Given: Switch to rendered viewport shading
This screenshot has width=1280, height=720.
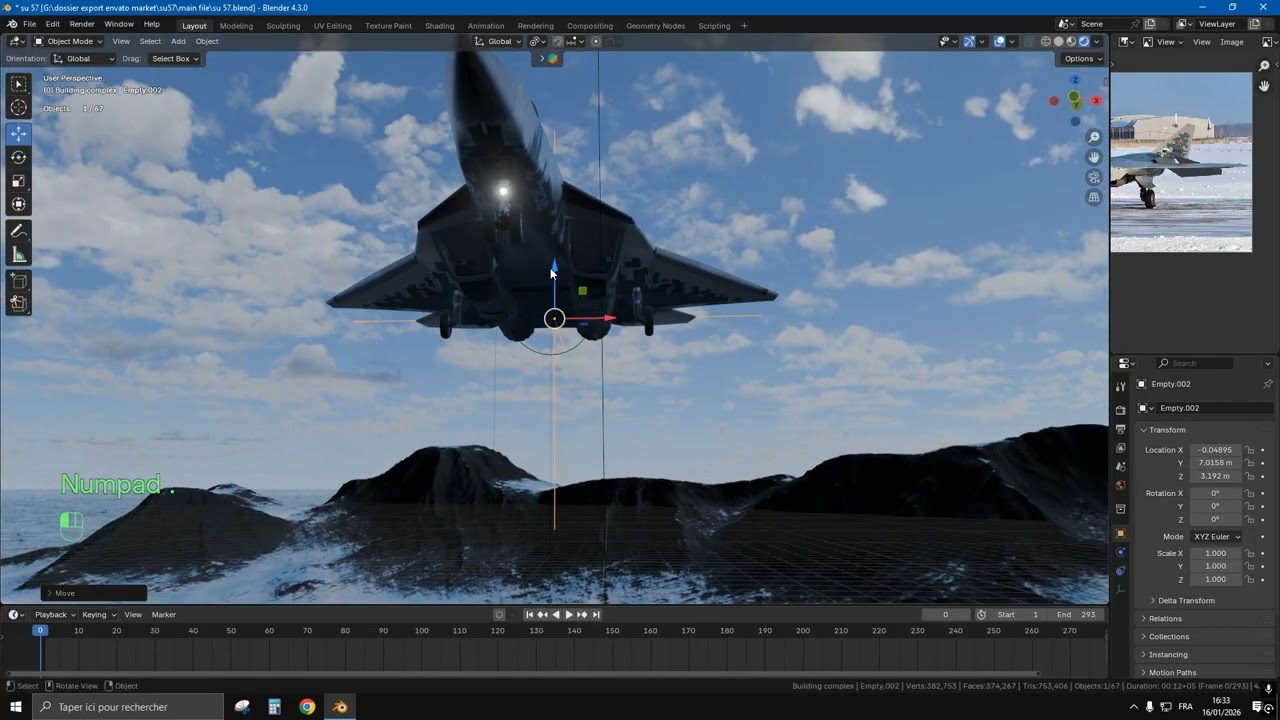Looking at the screenshot, I should [x=1084, y=41].
